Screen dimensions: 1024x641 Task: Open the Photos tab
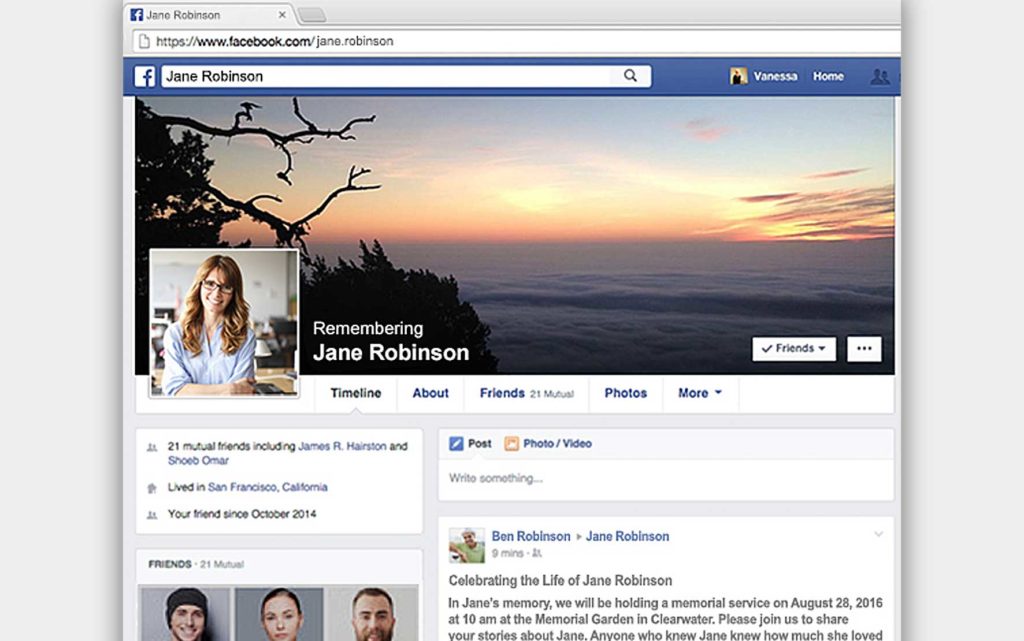625,393
